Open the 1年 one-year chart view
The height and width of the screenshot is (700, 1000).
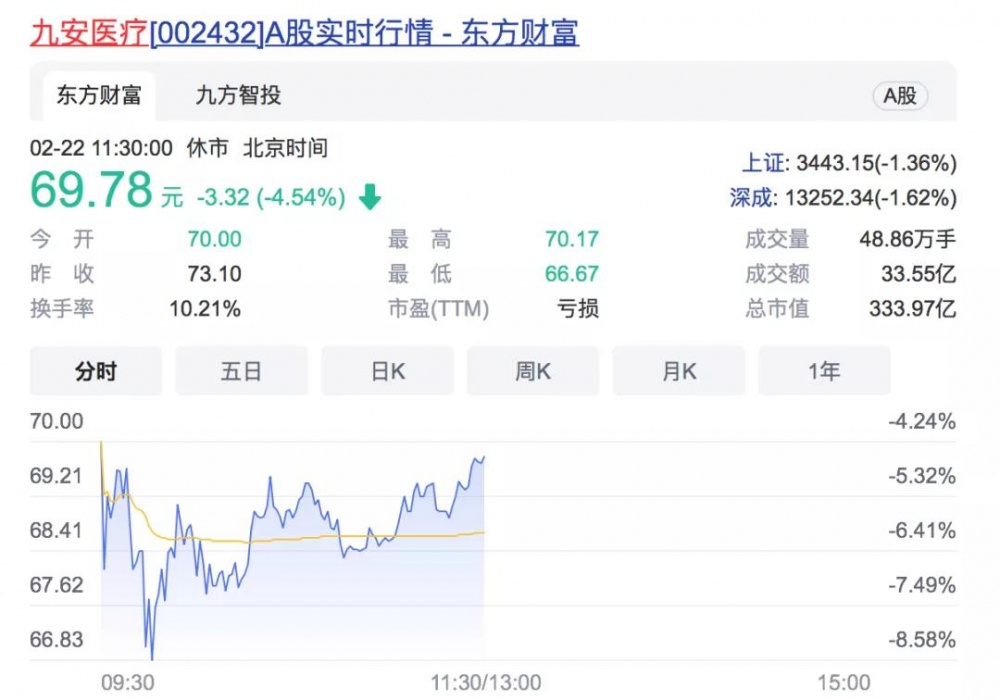[824, 370]
